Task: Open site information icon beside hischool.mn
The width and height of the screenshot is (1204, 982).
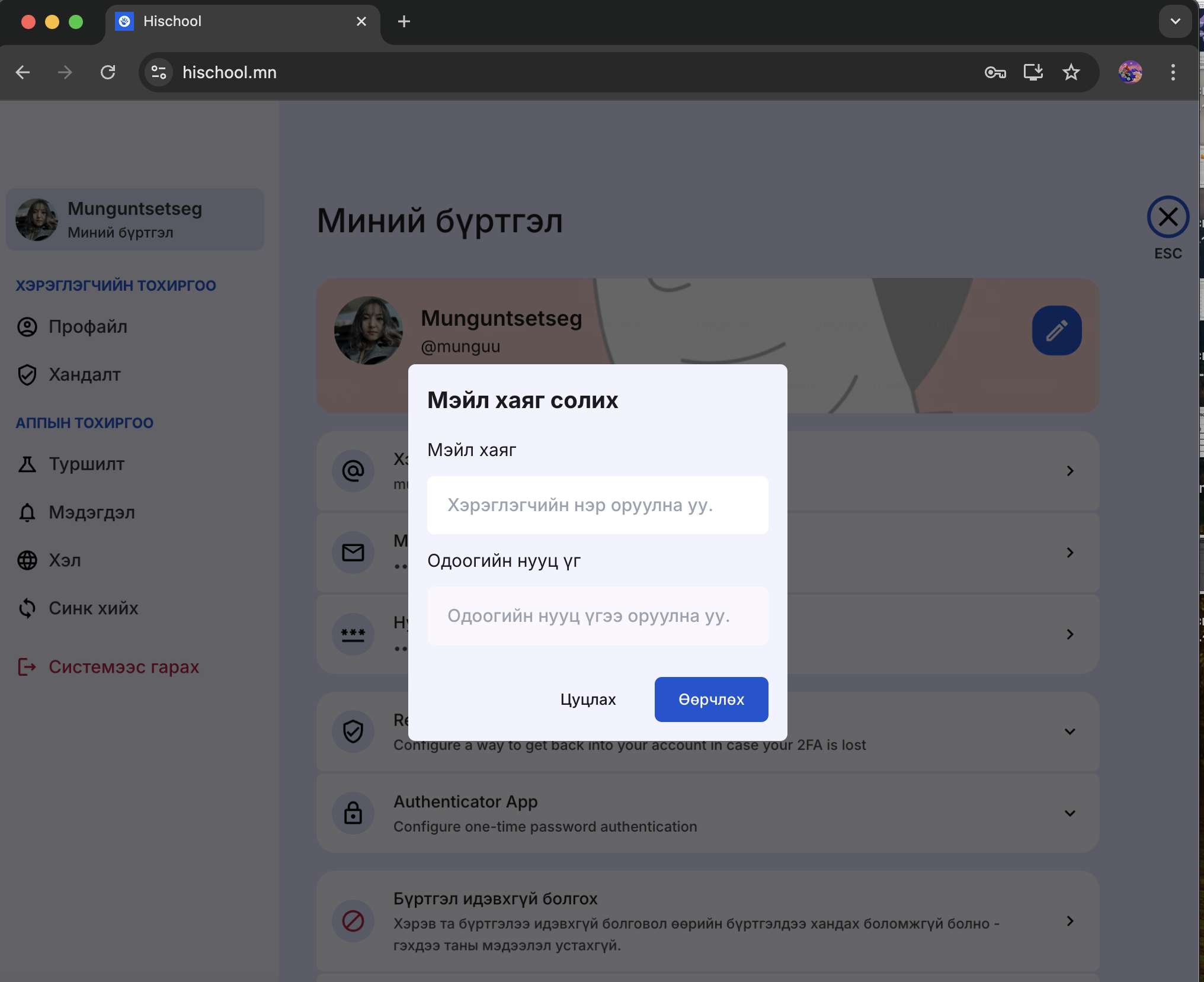Action: [x=159, y=72]
